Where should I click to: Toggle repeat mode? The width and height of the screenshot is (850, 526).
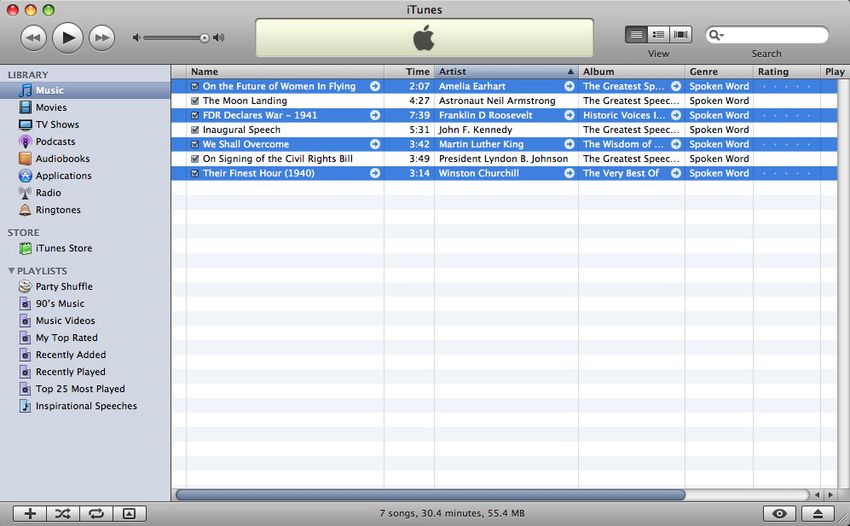pos(96,514)
